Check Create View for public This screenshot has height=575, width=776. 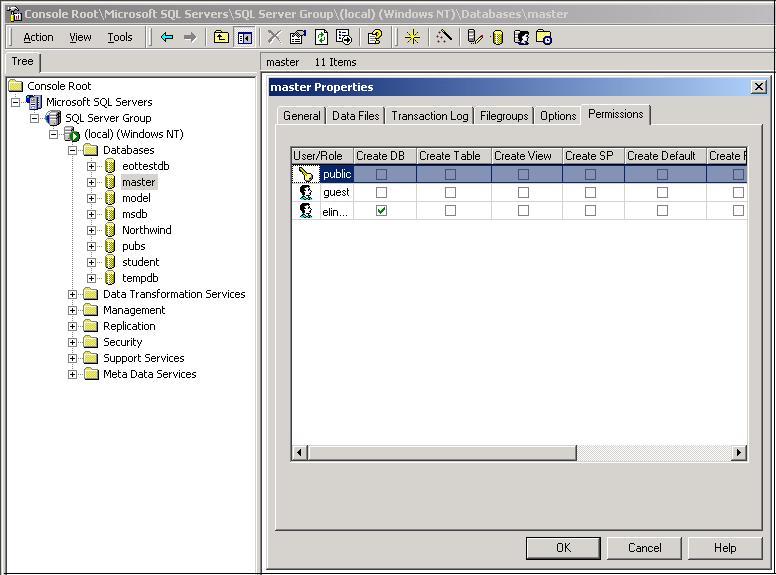coord(523,174)
